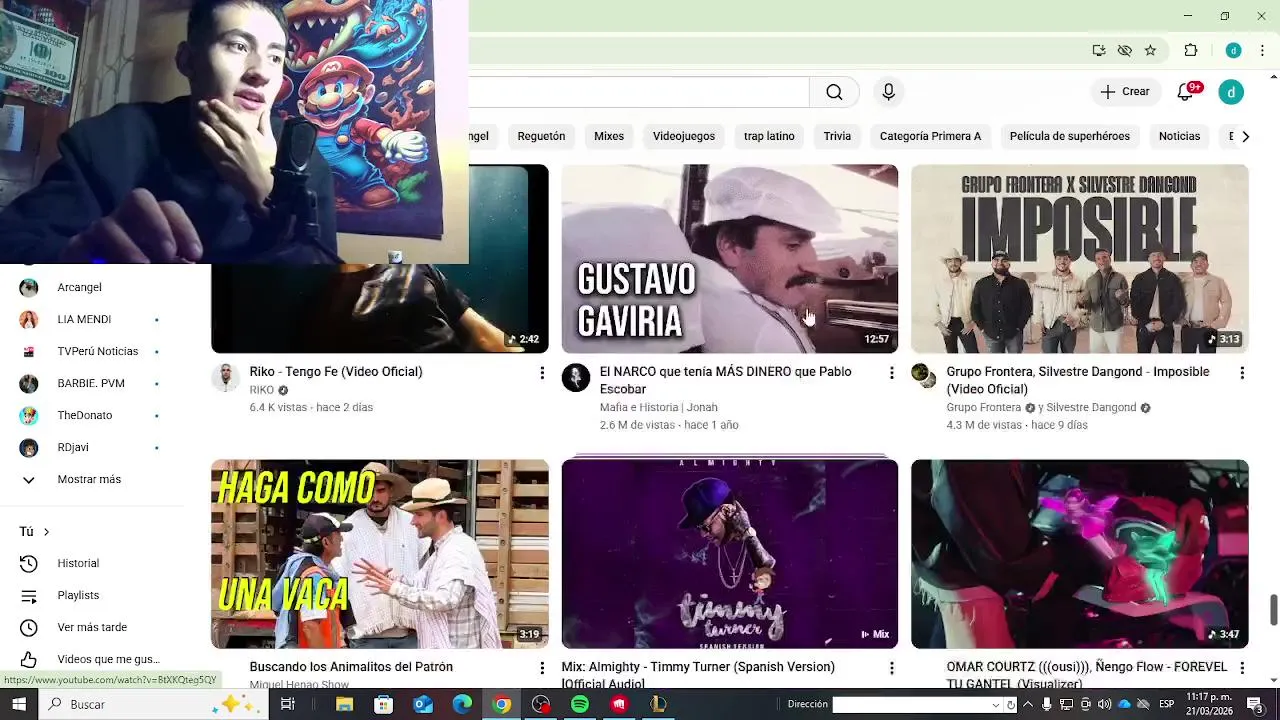Screen dimensions: 1280x720
Task: Open options menu for El NARCO video
Action: coord(892,373)
